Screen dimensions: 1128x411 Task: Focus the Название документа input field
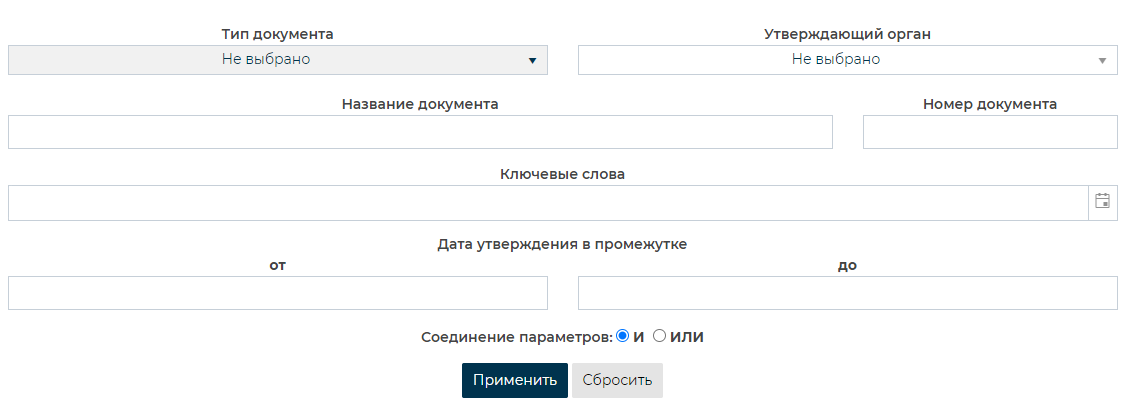(420, 132)
